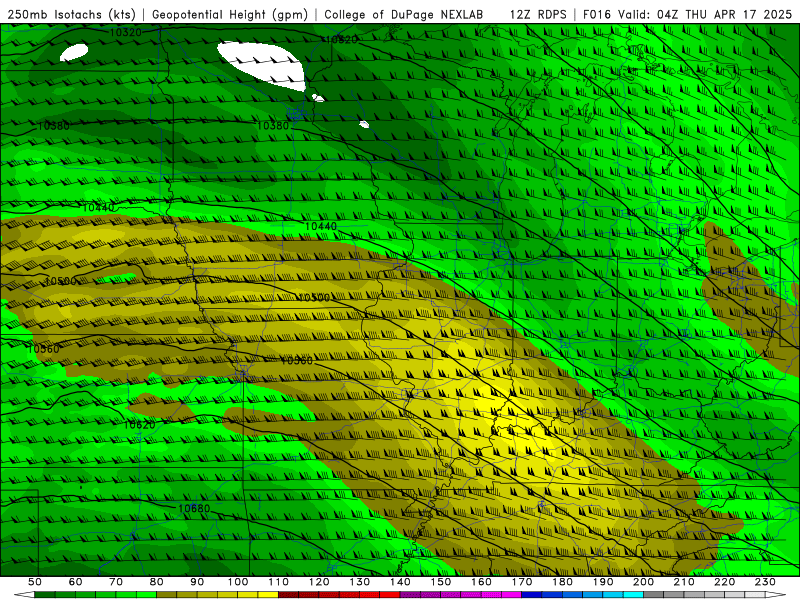Click the 'Valid: 04Z THU APR 17 2025' text
The height and width of the screenshot is (600, 800).
click(x=705, y=15)
